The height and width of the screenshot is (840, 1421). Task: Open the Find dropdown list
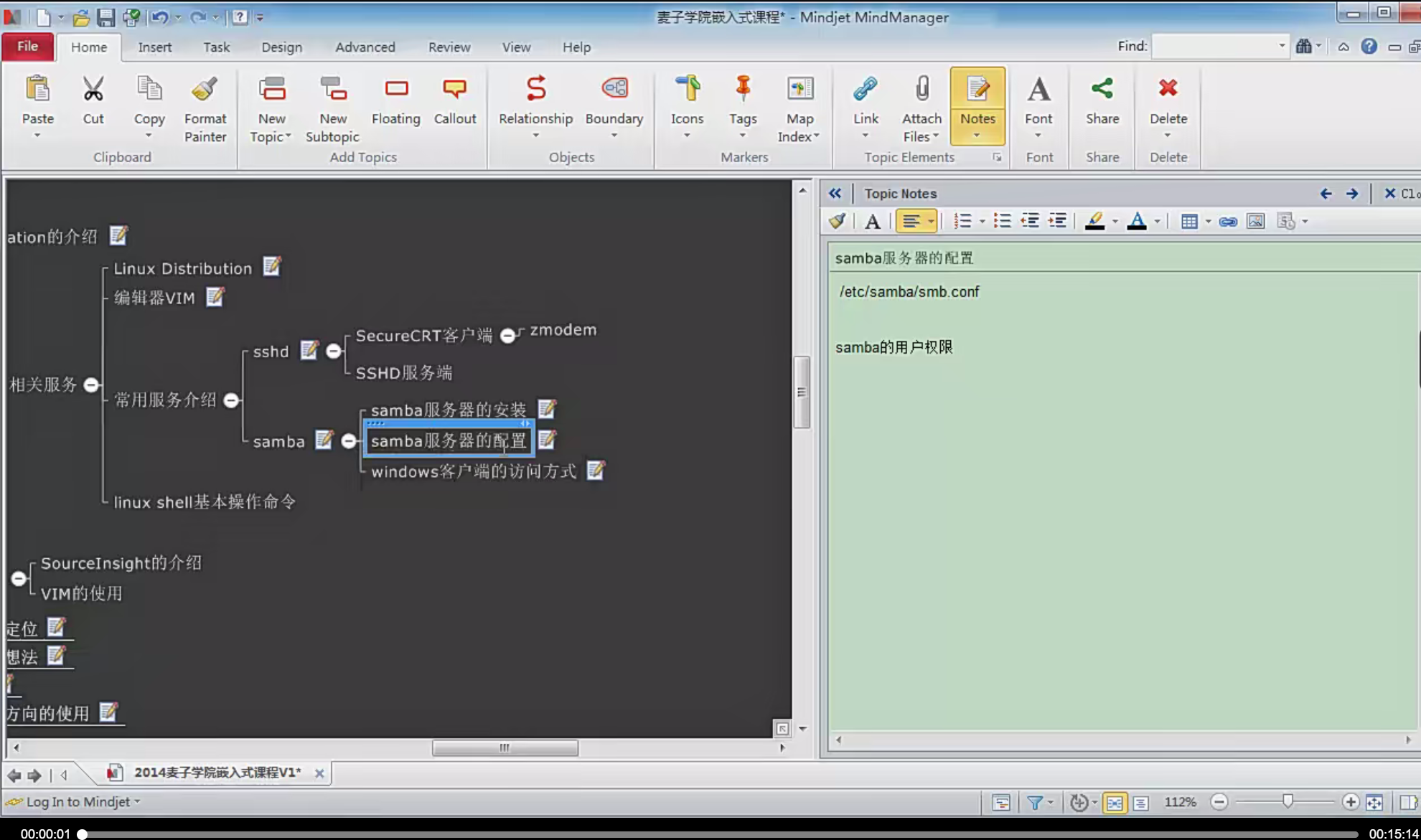point(1282,46)
